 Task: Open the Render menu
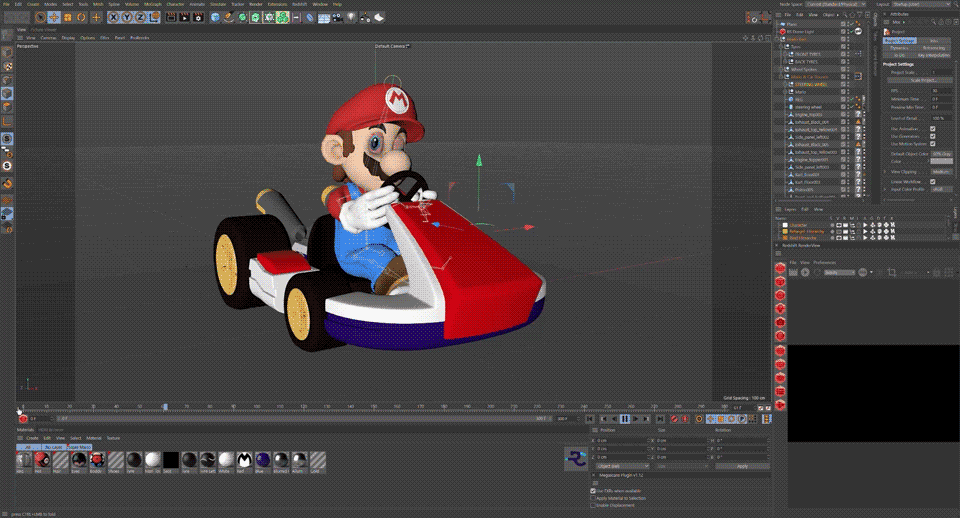[x=255, y=4]
